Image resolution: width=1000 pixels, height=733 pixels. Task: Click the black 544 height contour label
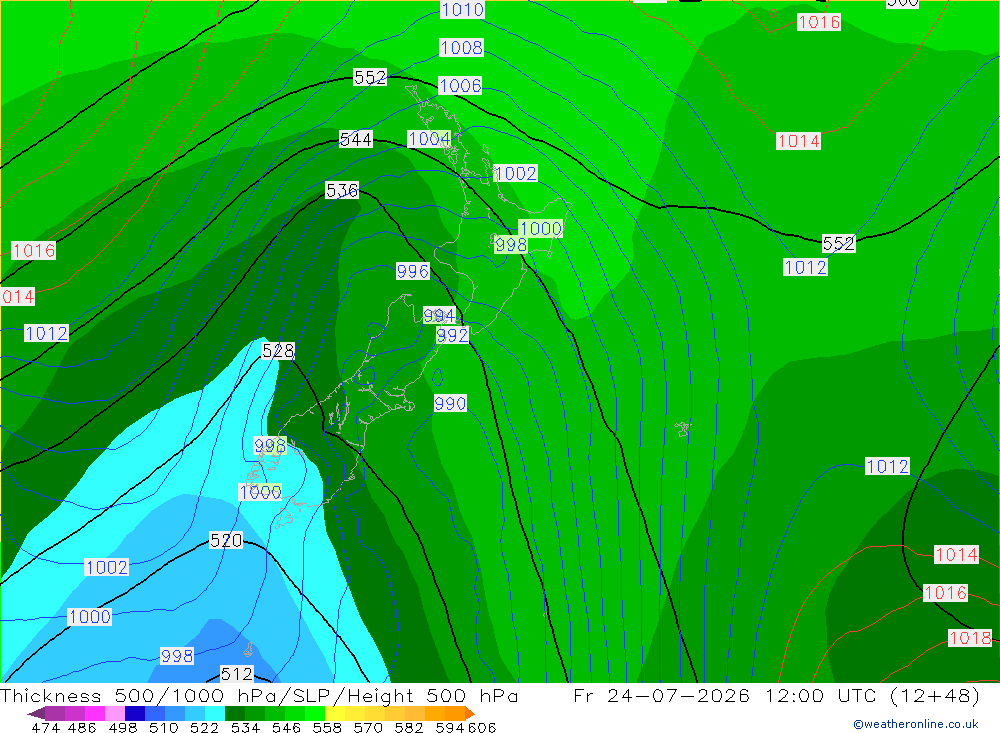pos(356,139)
